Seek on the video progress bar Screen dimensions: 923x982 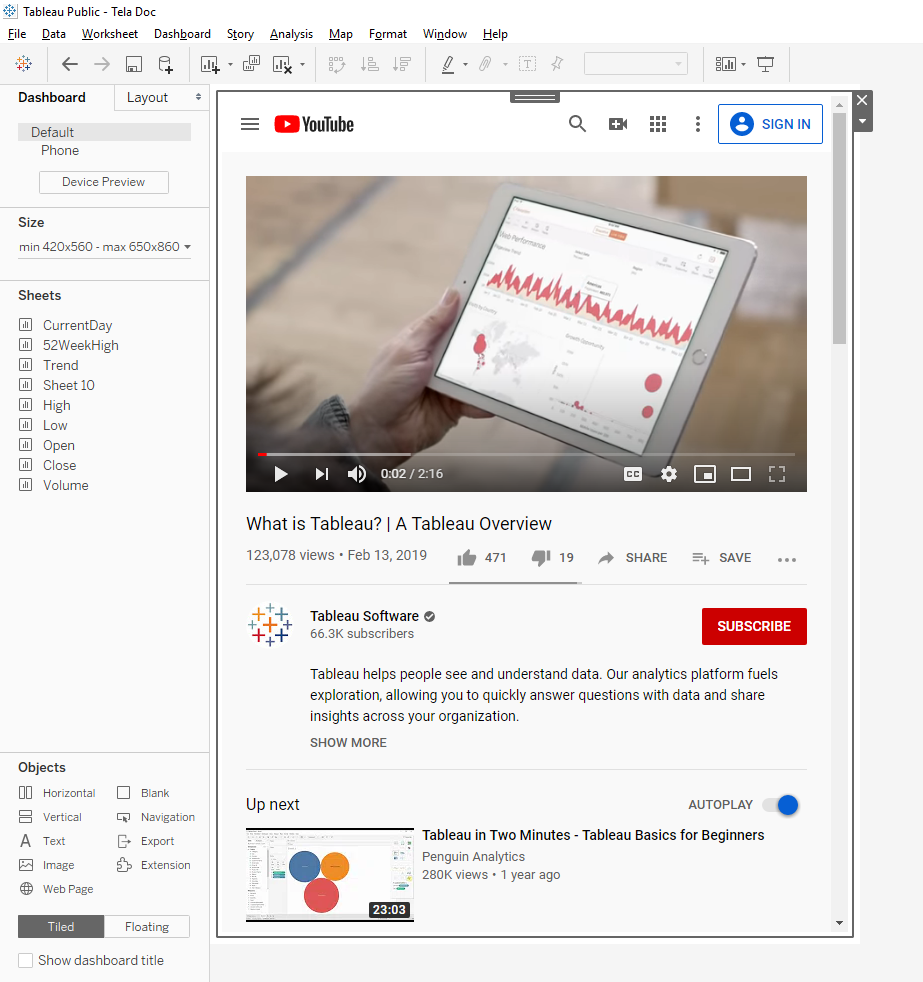(526, 454)
